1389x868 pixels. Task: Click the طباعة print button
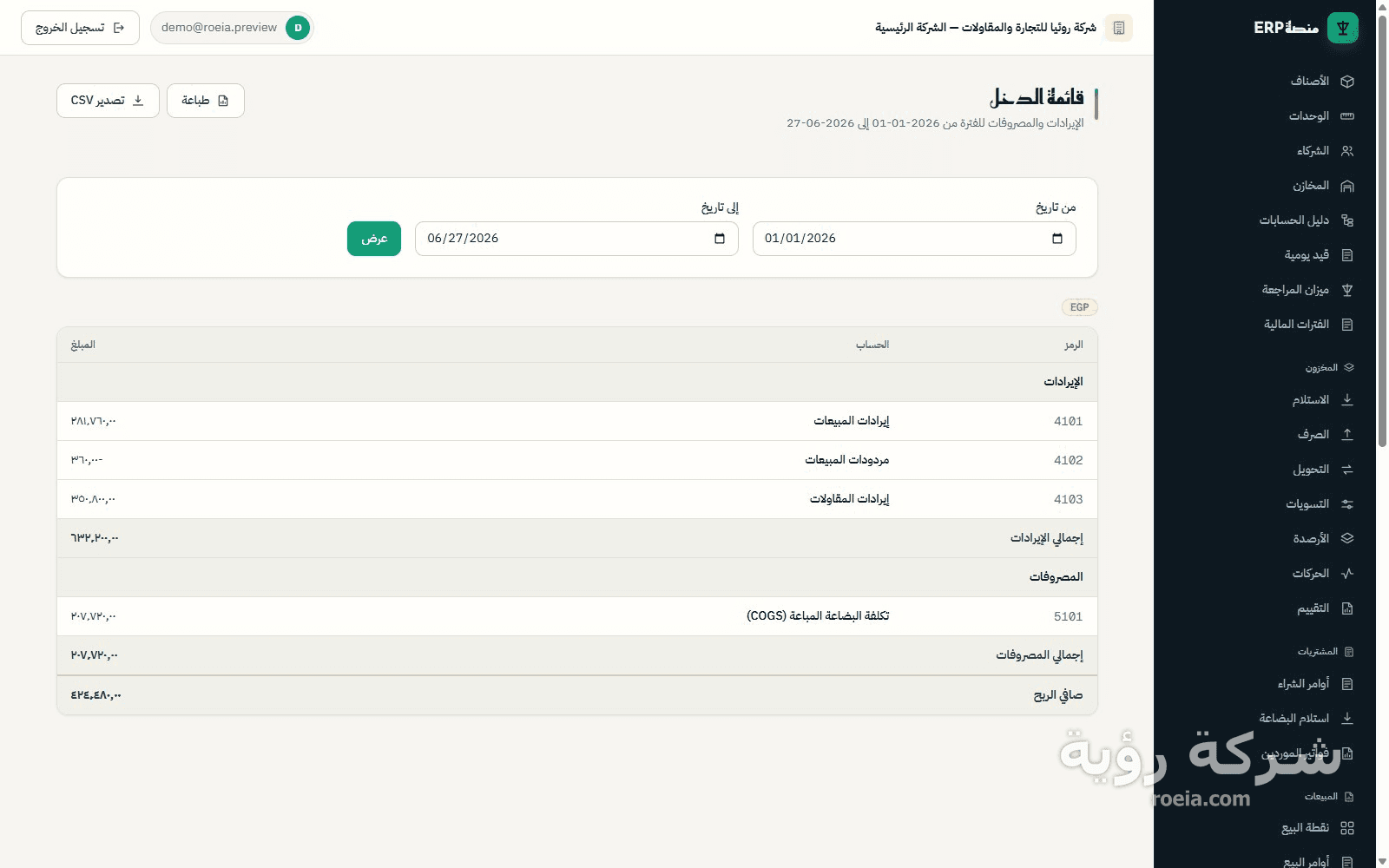(206, 101)
